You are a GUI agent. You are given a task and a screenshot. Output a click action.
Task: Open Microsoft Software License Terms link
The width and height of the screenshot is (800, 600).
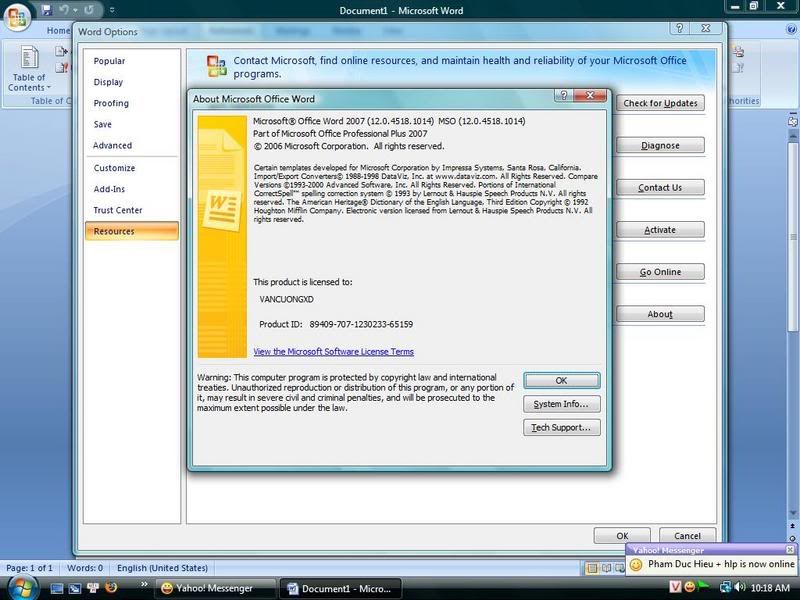(334, 352)
